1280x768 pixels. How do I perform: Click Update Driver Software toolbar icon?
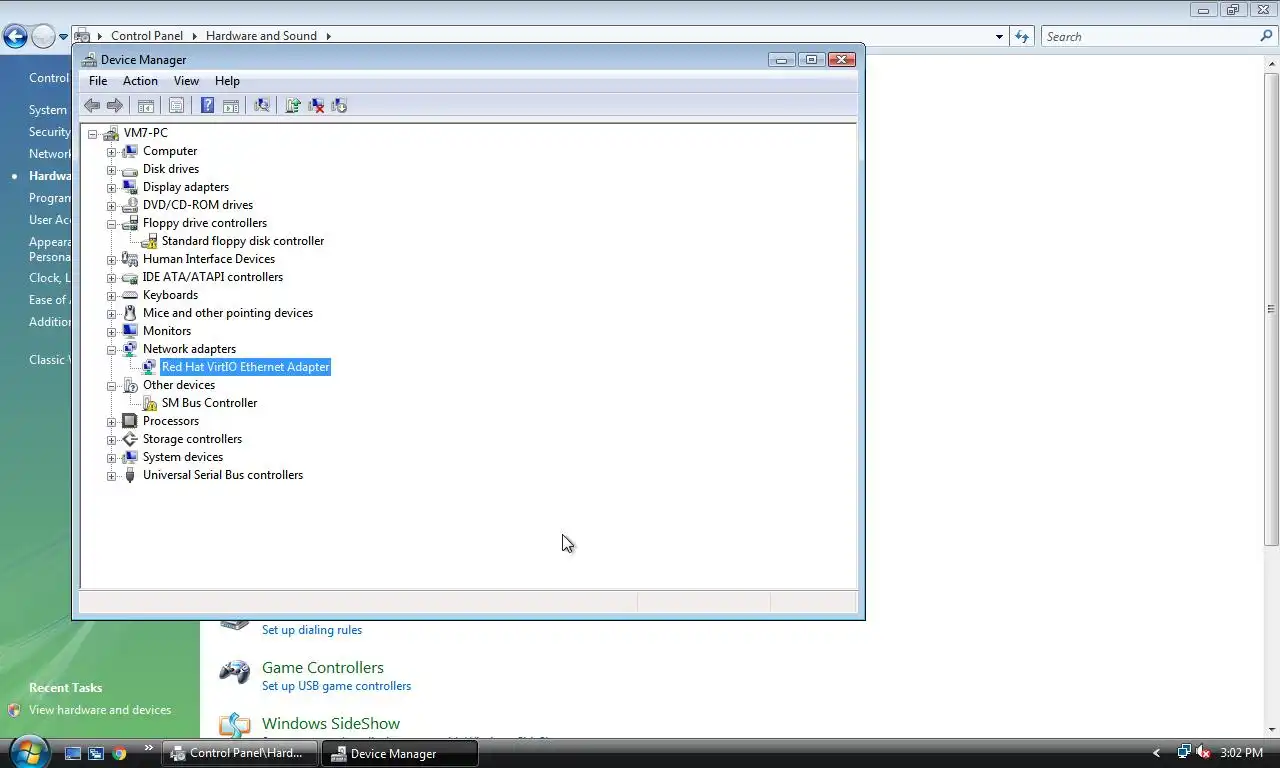pos(293,105)
